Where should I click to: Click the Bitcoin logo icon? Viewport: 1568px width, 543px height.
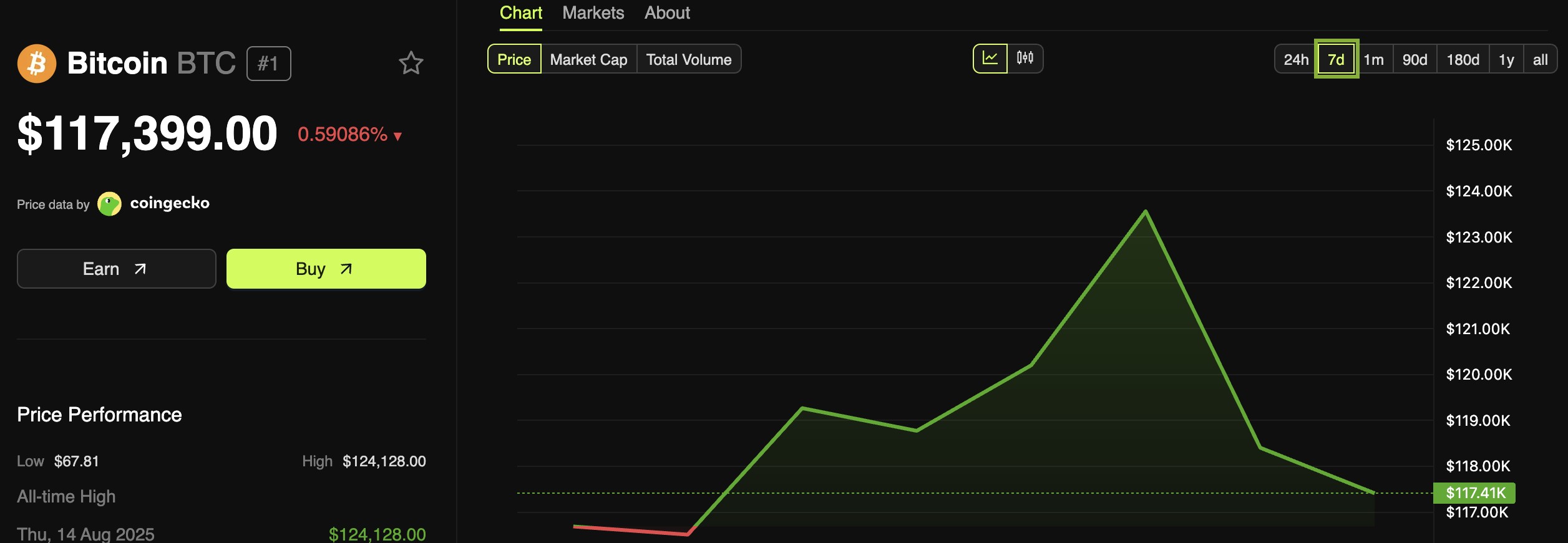tap(37, 64)
